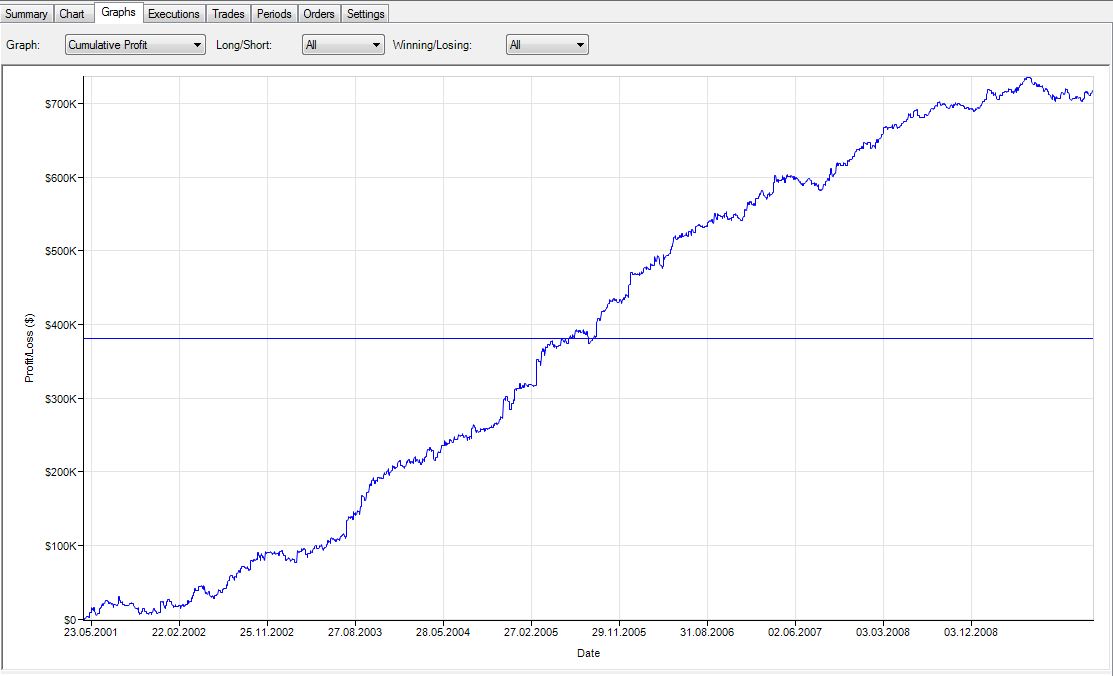This screenshot has height=676, width=1113.
Task: Click the $600K y-axis label
Action: [x=60, y=178]
